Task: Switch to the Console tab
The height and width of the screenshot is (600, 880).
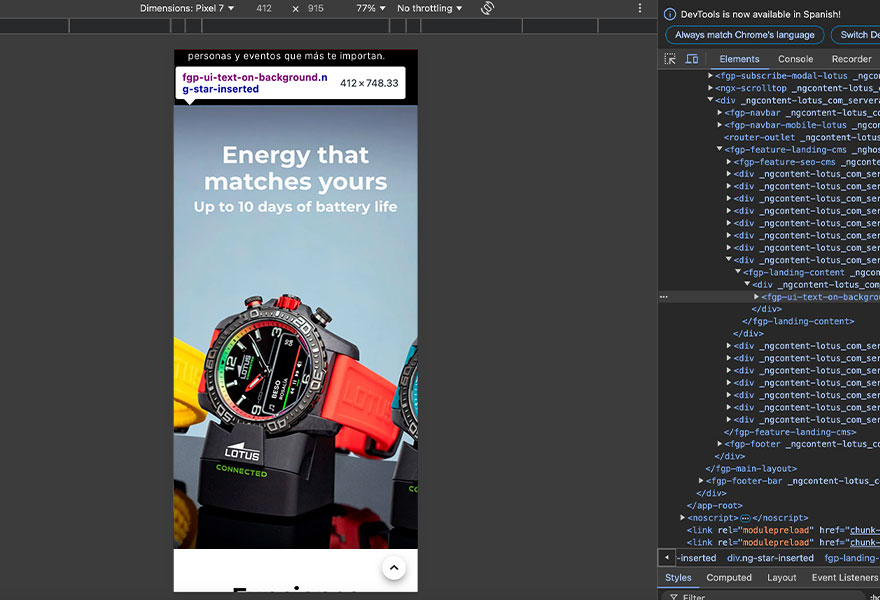Action: [x=795, y=59]
